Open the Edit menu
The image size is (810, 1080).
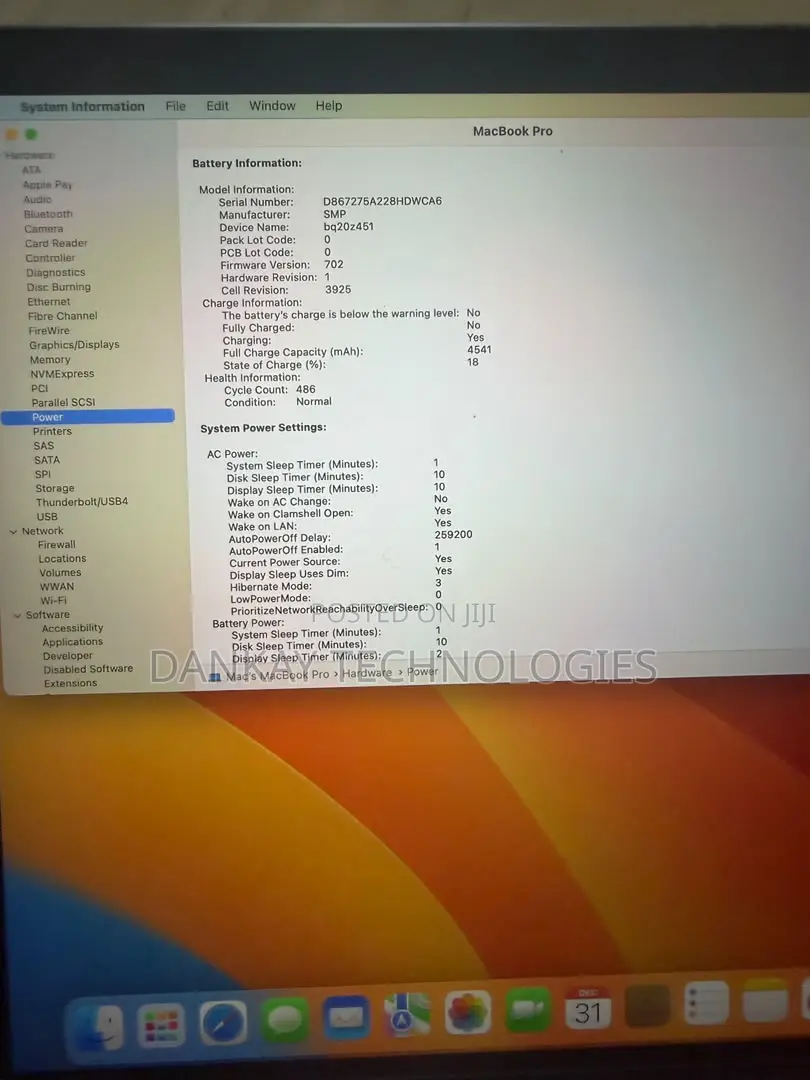(x=217, y=106)
